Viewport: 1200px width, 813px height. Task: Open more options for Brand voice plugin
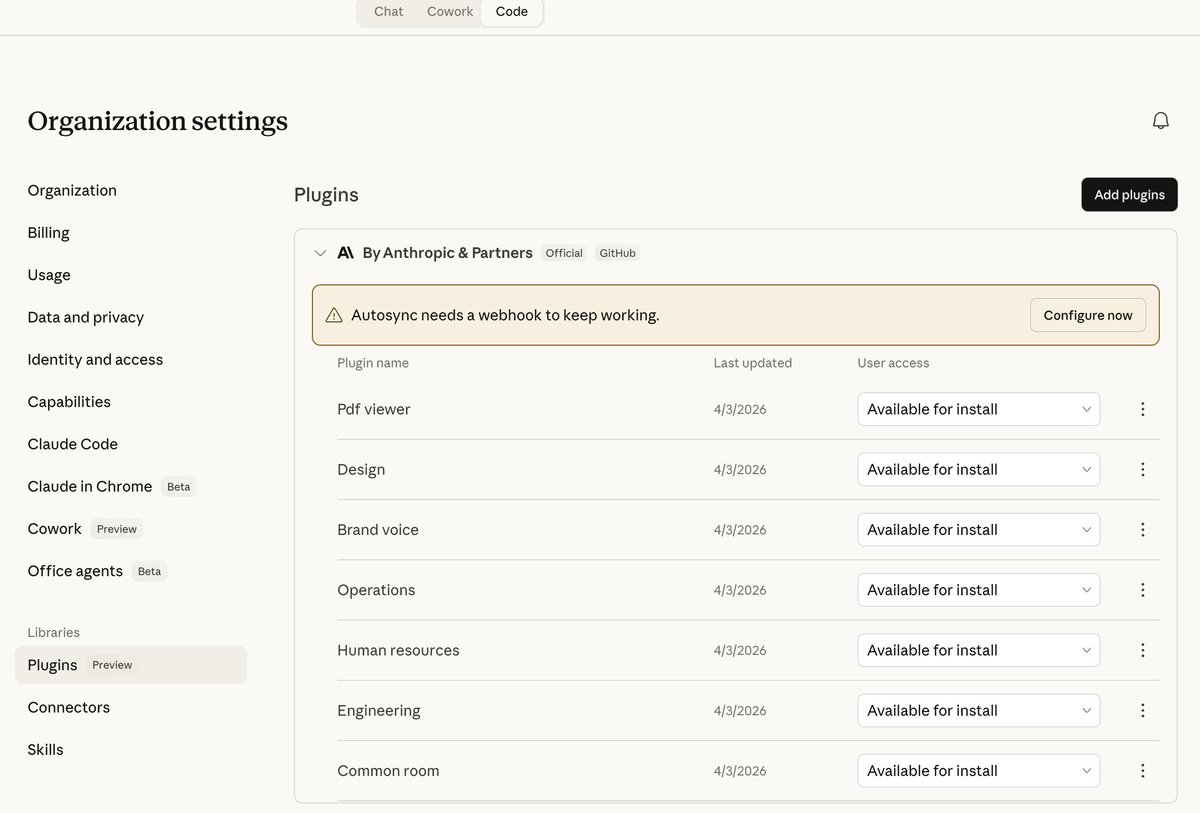pos(1142,530)
